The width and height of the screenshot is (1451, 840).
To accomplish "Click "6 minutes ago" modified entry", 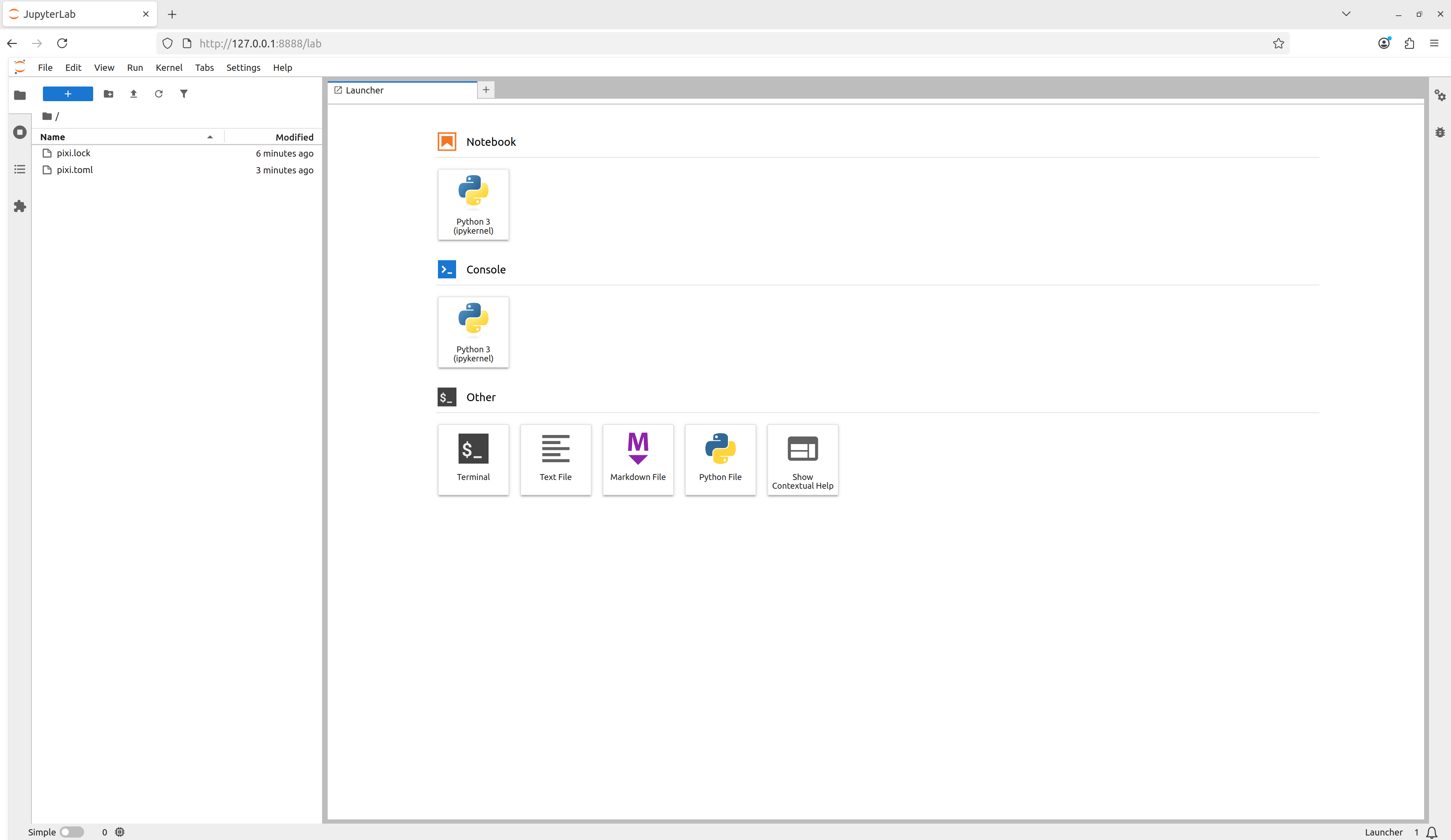I will pyautogui.click(x=284, y=153).
